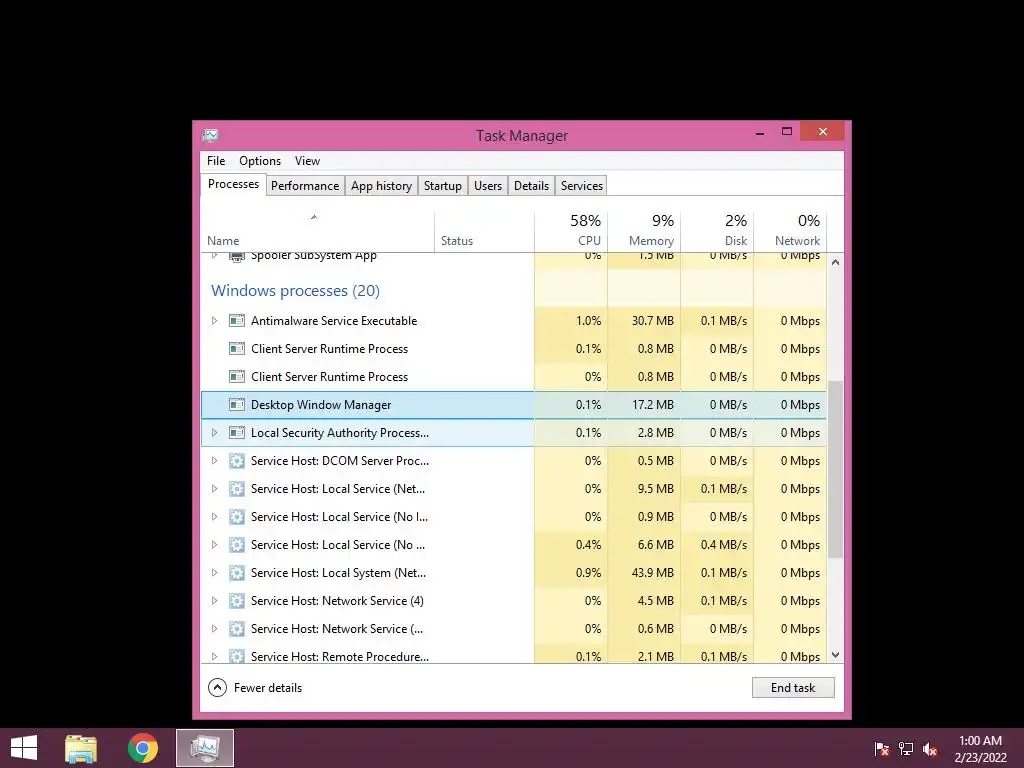The height and width of the screenshot is (768, 1024).
Task: Click the vertical scrollbar thumb
Action: 835,470
